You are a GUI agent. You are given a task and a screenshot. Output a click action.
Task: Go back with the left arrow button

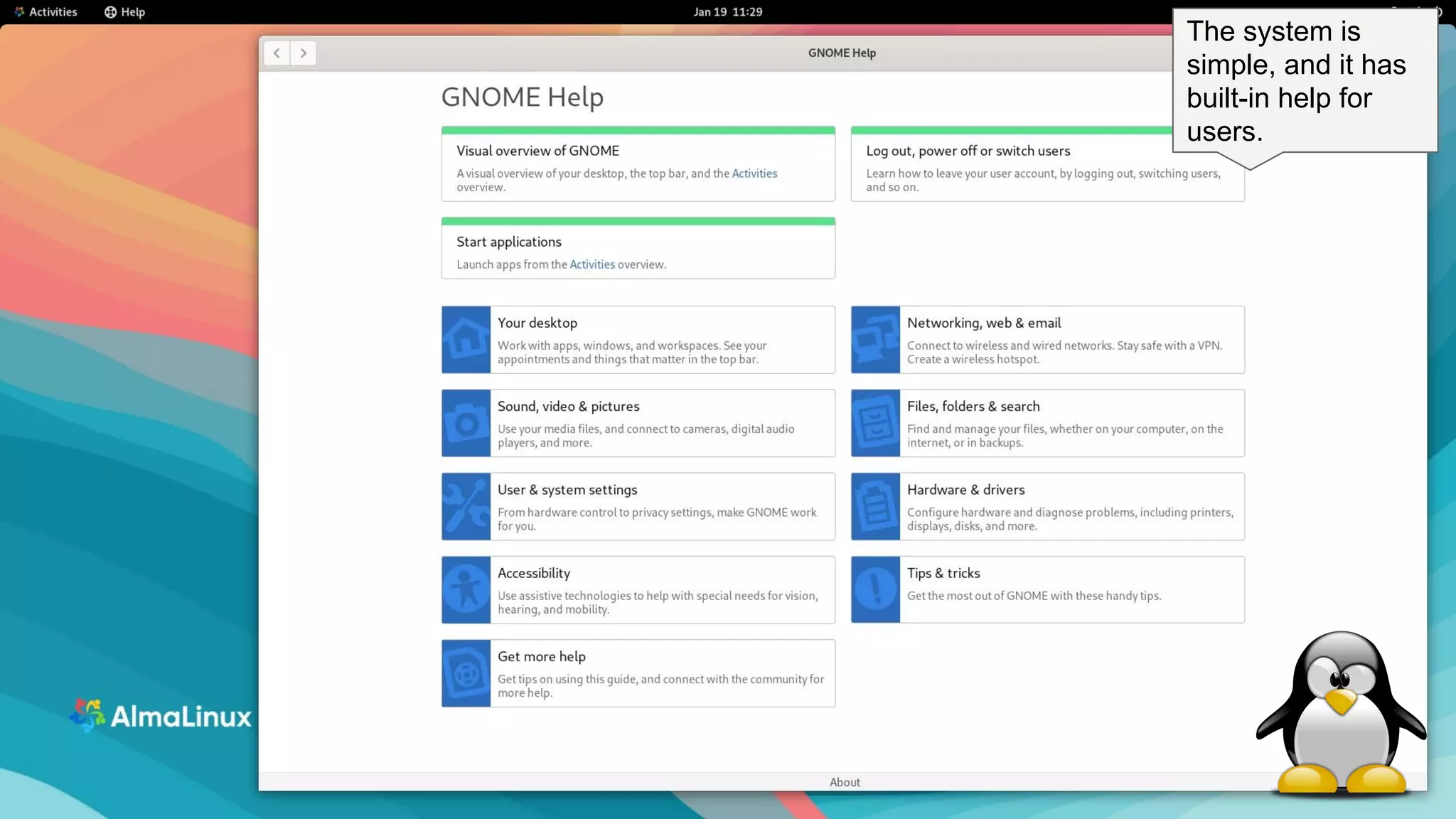(277, 53)
